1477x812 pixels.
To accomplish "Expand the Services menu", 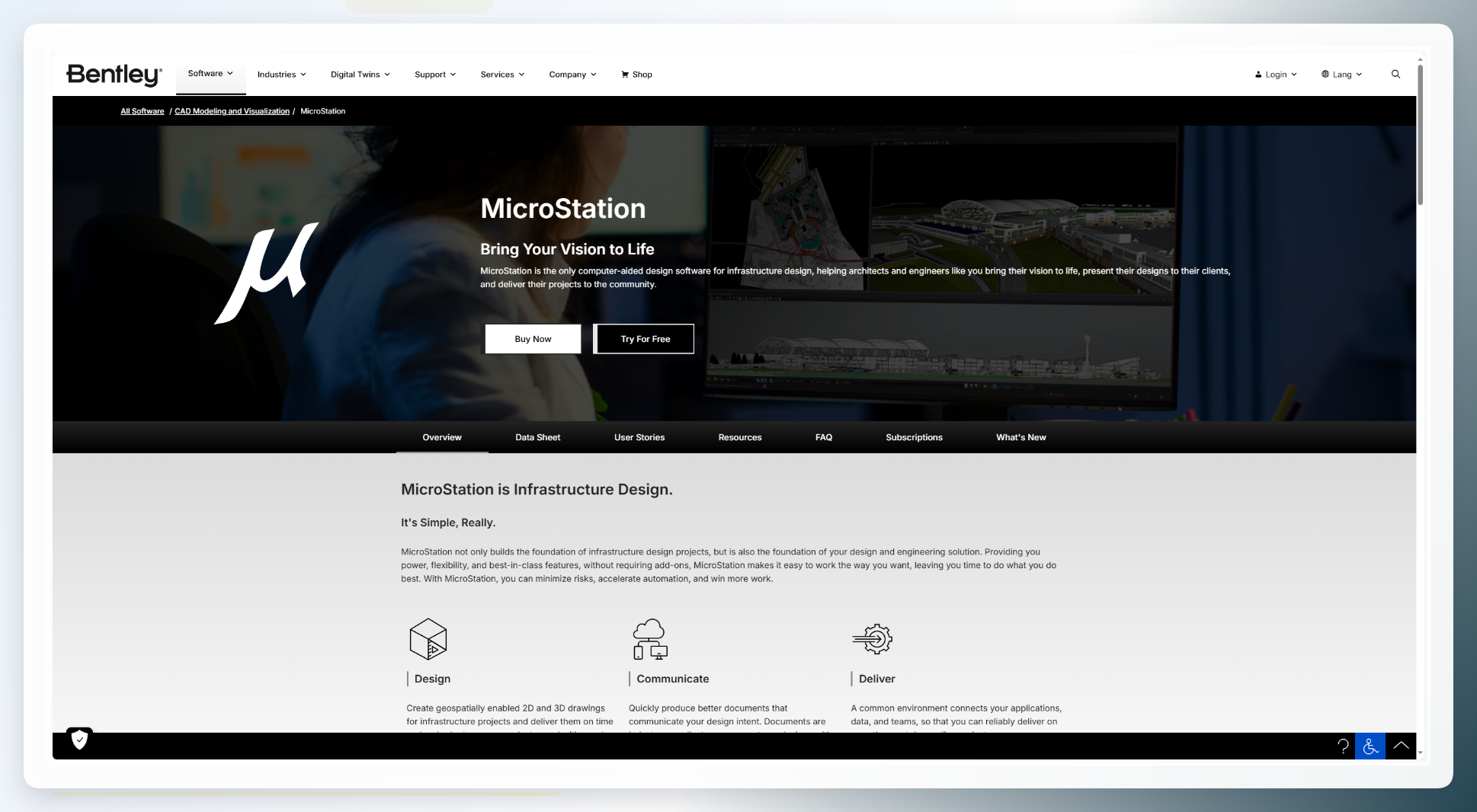I will click(502, 75).
